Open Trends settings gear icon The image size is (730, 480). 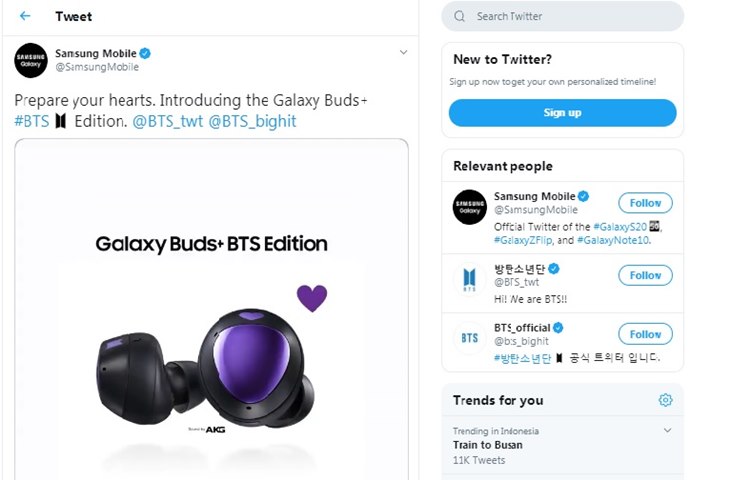665,400
